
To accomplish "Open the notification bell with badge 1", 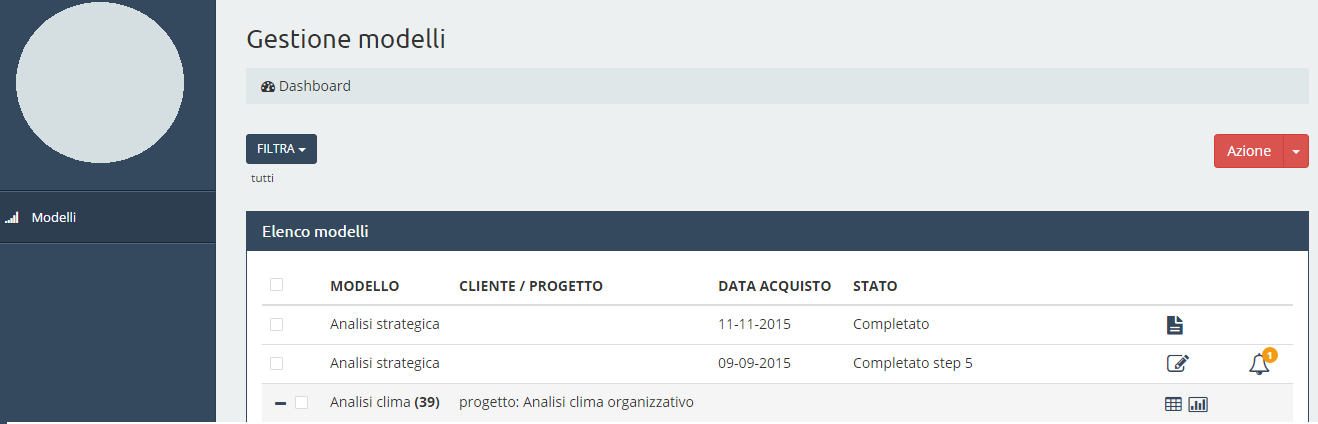I will [x=1260, y=363].
